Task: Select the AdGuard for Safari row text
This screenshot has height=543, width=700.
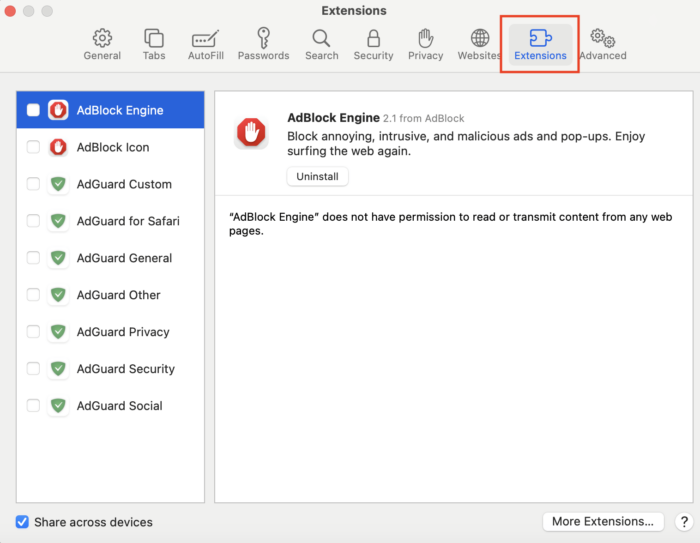Action: [128, 221]
